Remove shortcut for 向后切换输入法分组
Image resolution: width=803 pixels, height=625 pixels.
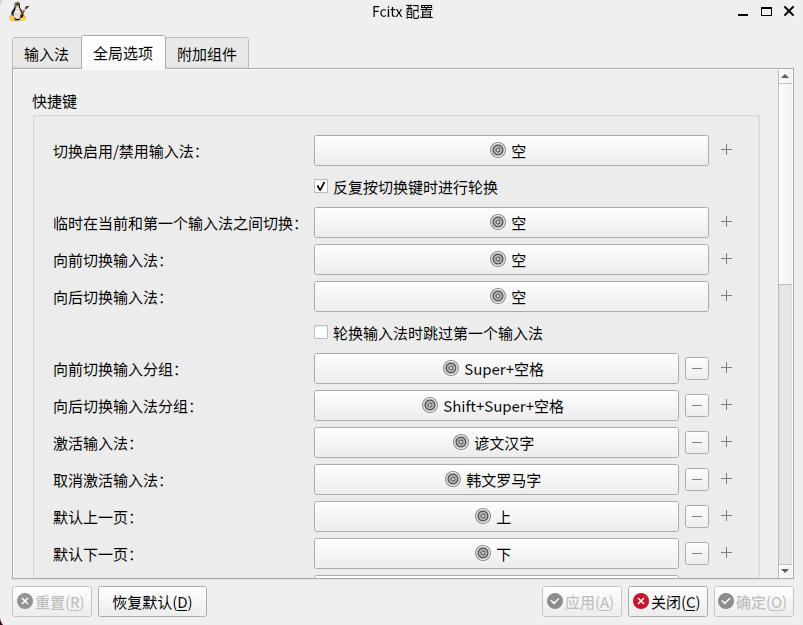tap(697, 405)
